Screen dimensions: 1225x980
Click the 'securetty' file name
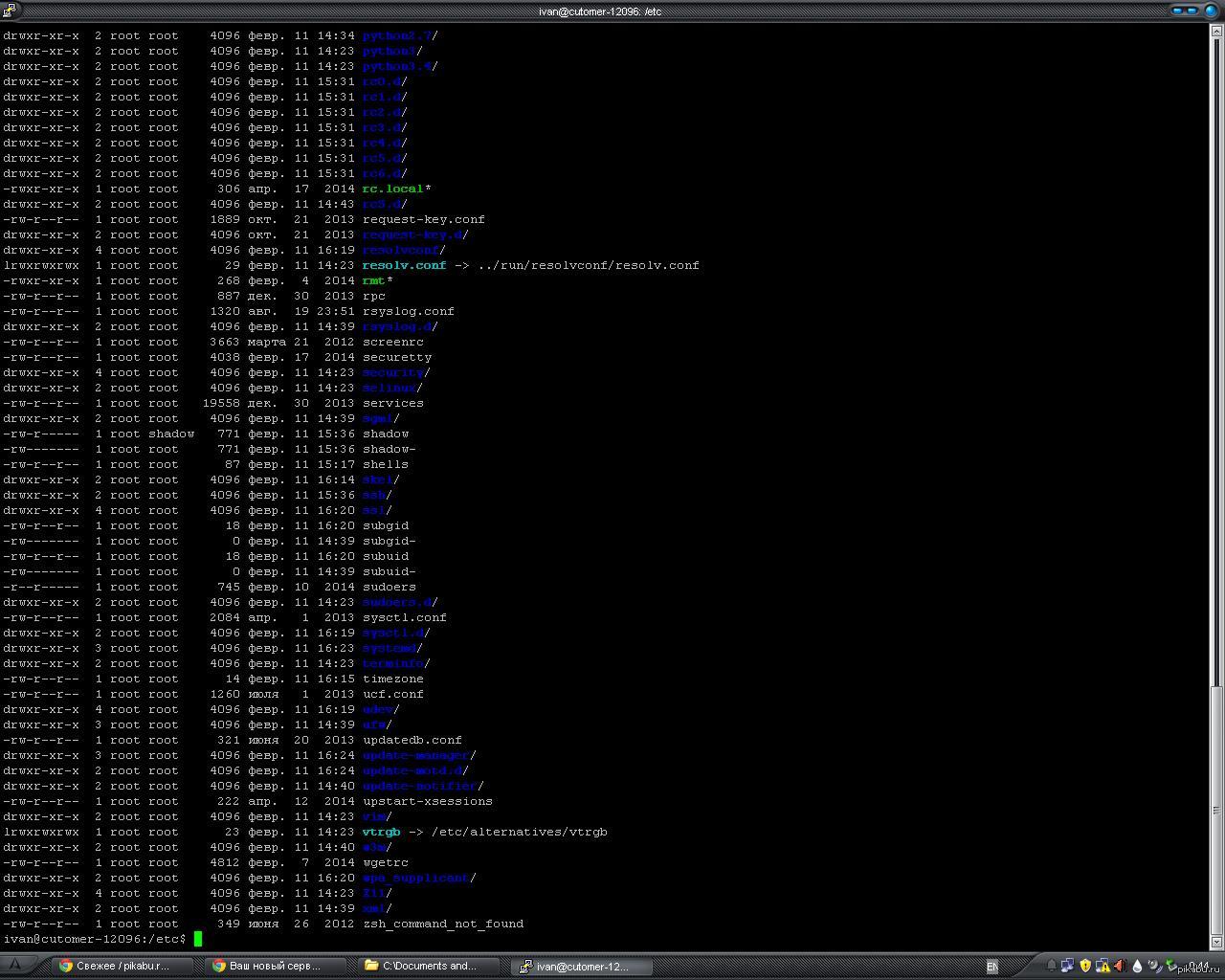pyautogui.click(x=396, y=357)
